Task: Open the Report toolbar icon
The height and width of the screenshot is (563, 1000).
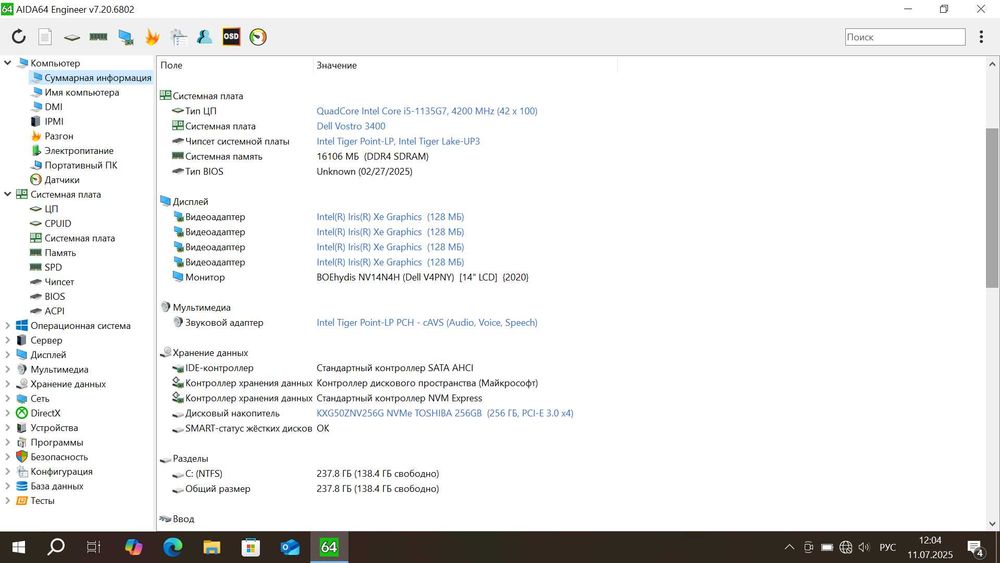Action: coord(45,37)
